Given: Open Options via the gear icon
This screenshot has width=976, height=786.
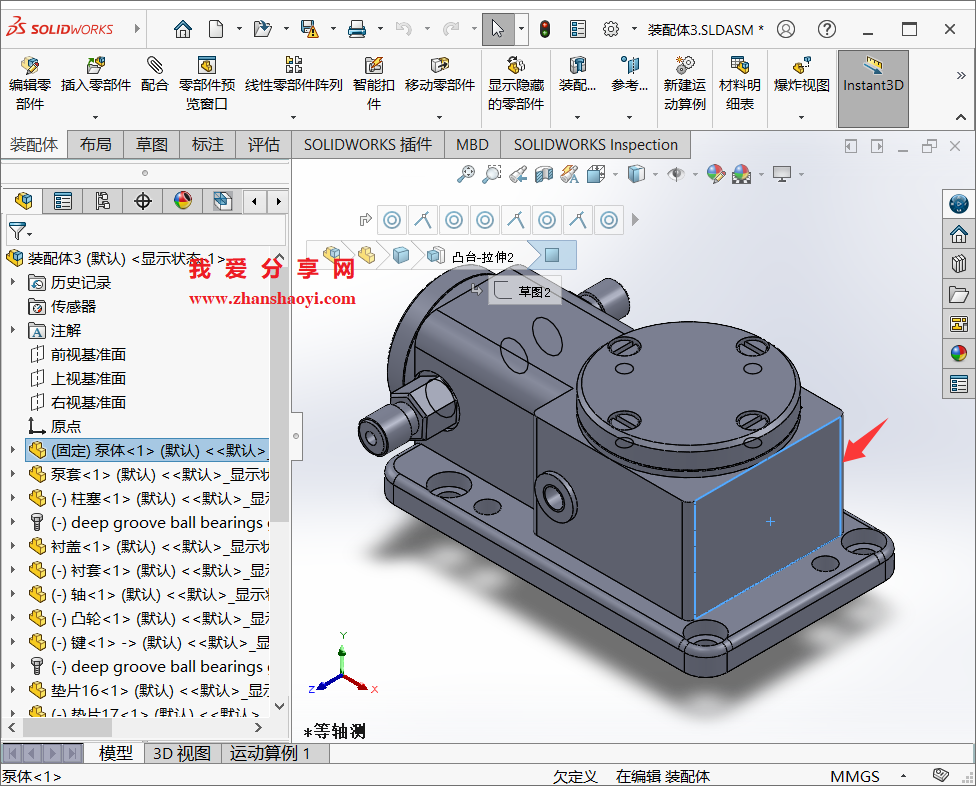Looking at the screenshot, I should tap(611, 29).
